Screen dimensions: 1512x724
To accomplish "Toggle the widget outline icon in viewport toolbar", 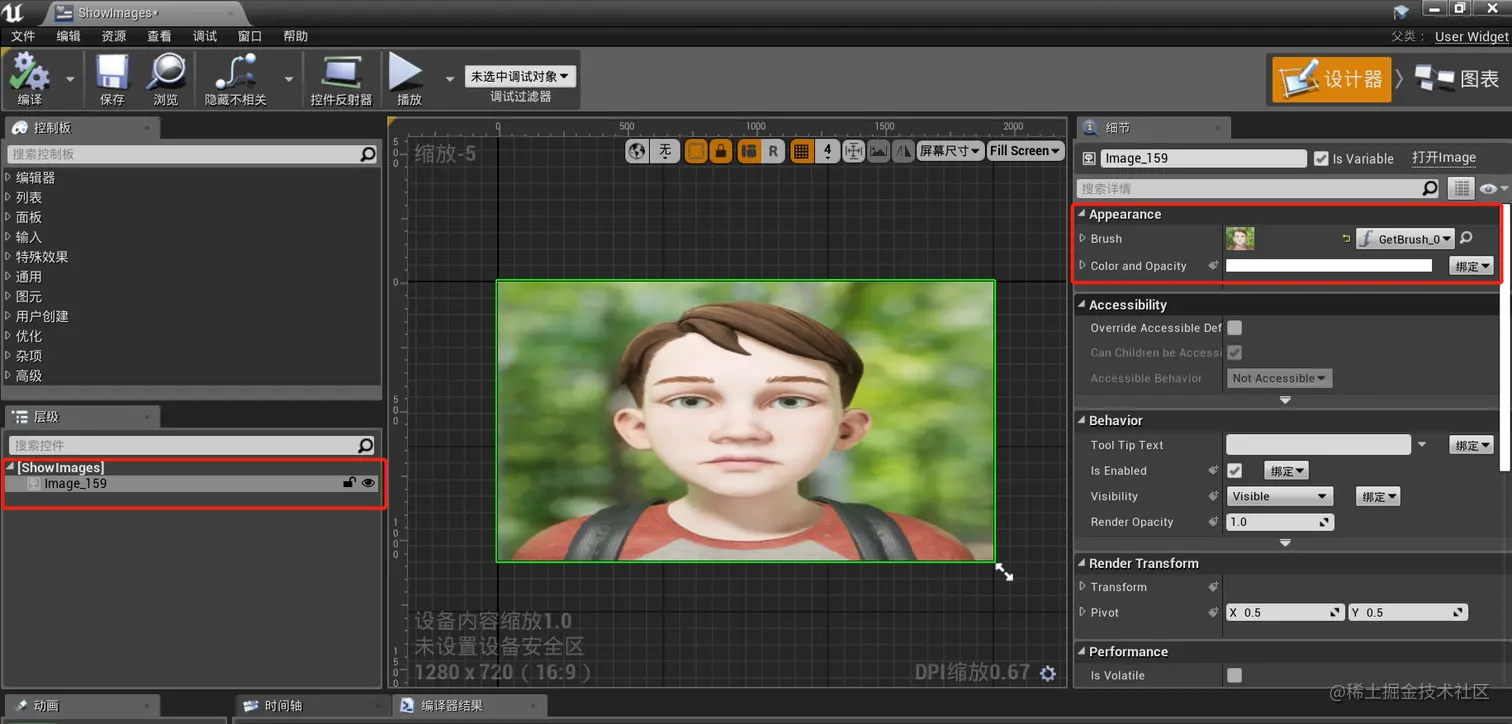I will [695, 151].
